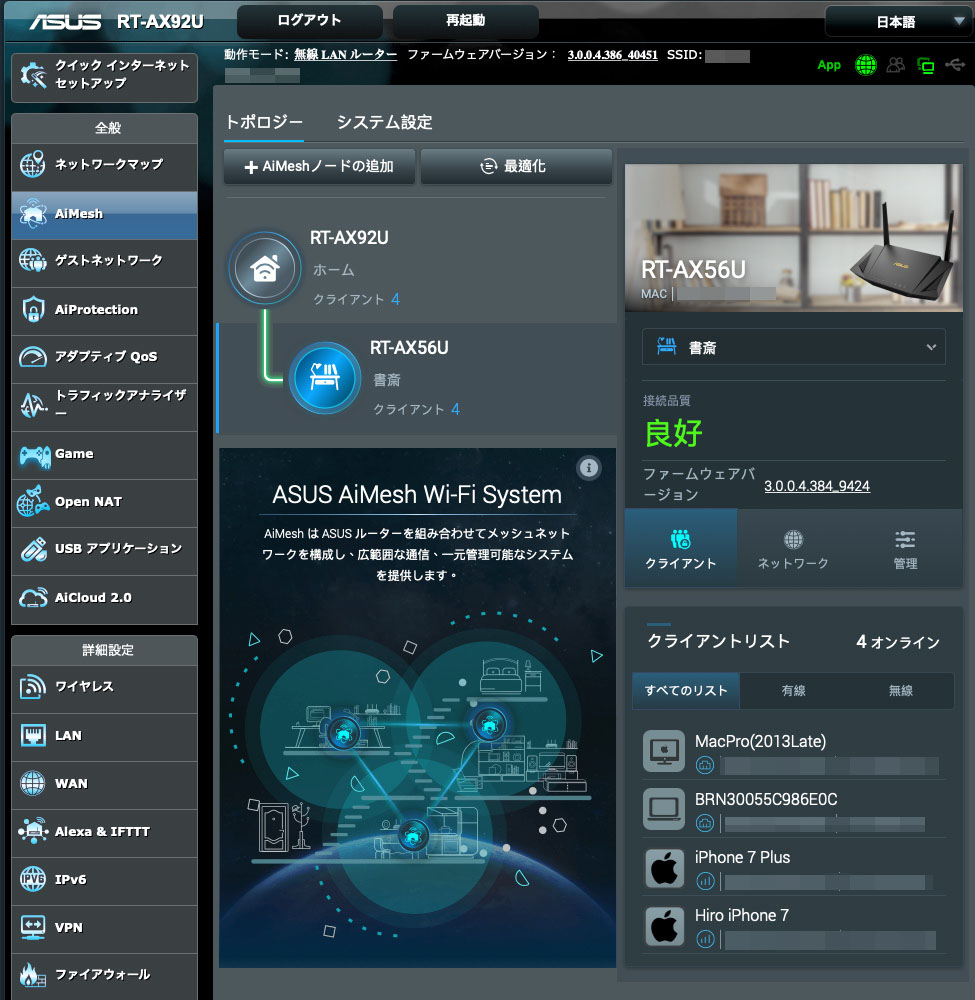Switch to the システム設定 tab

(385, 122)
